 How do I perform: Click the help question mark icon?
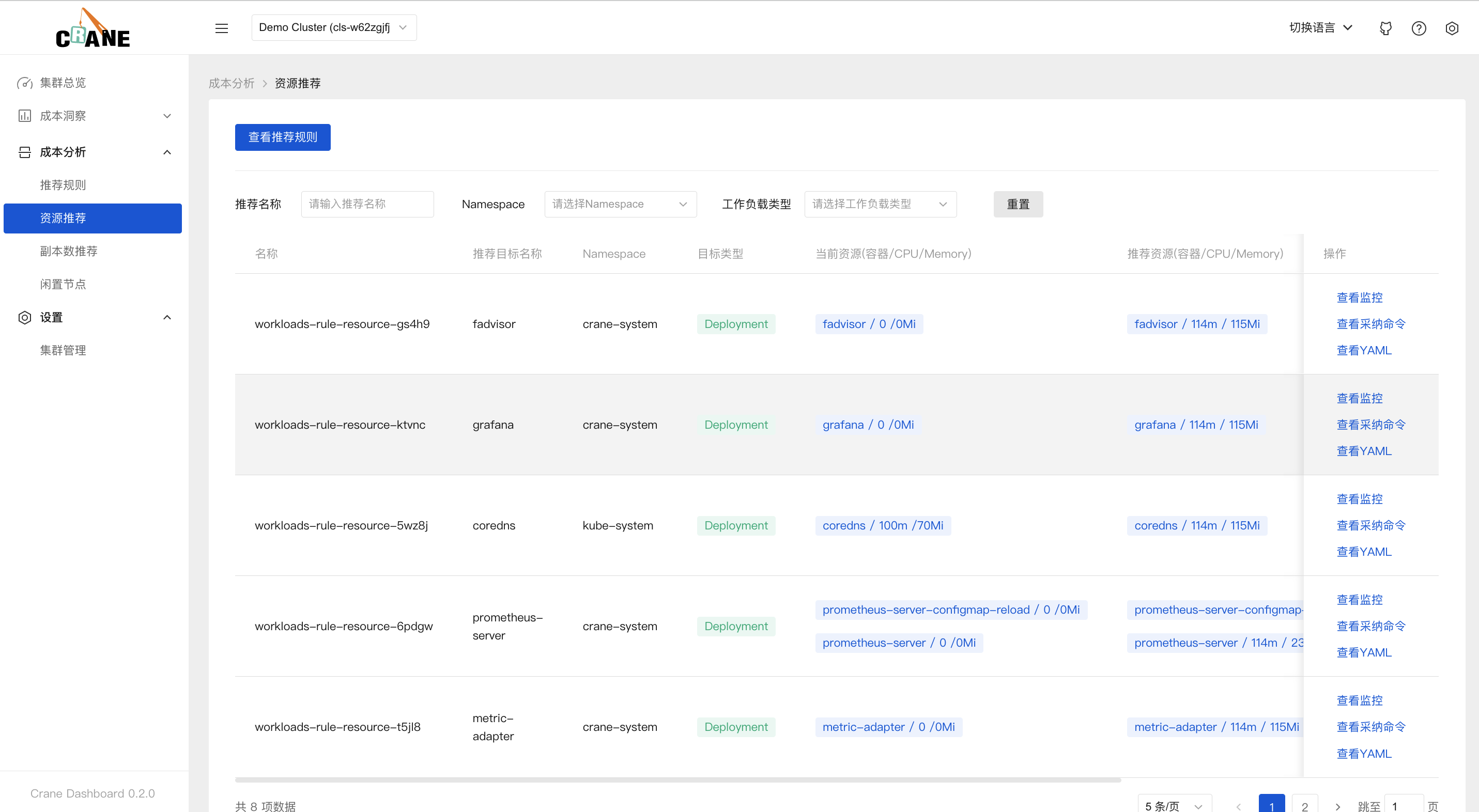click(x=1418, y=27)
